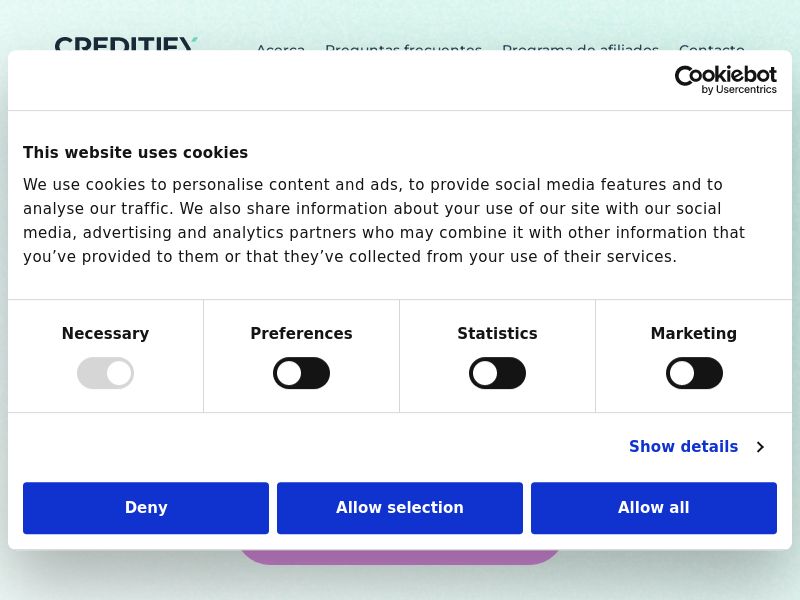Click the Allow selection button
The image size is (800, 600).
[x=400, y=508]
